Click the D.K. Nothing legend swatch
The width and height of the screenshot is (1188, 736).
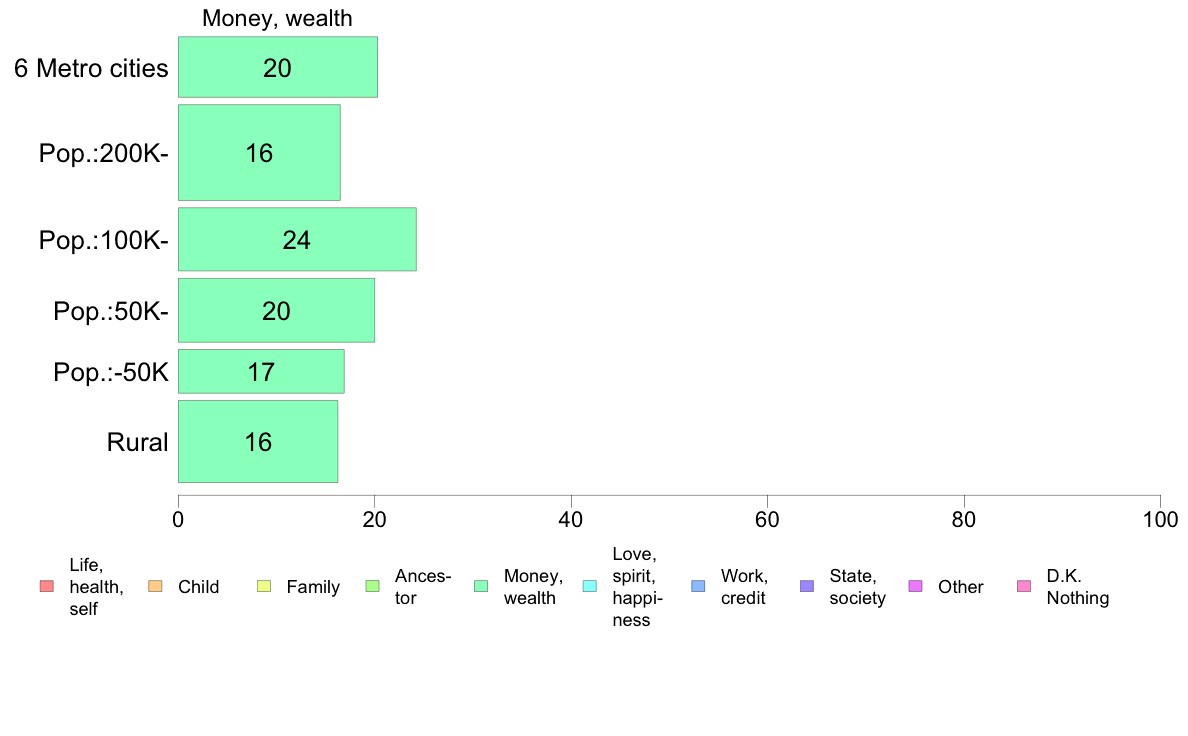coord(1024,586)
